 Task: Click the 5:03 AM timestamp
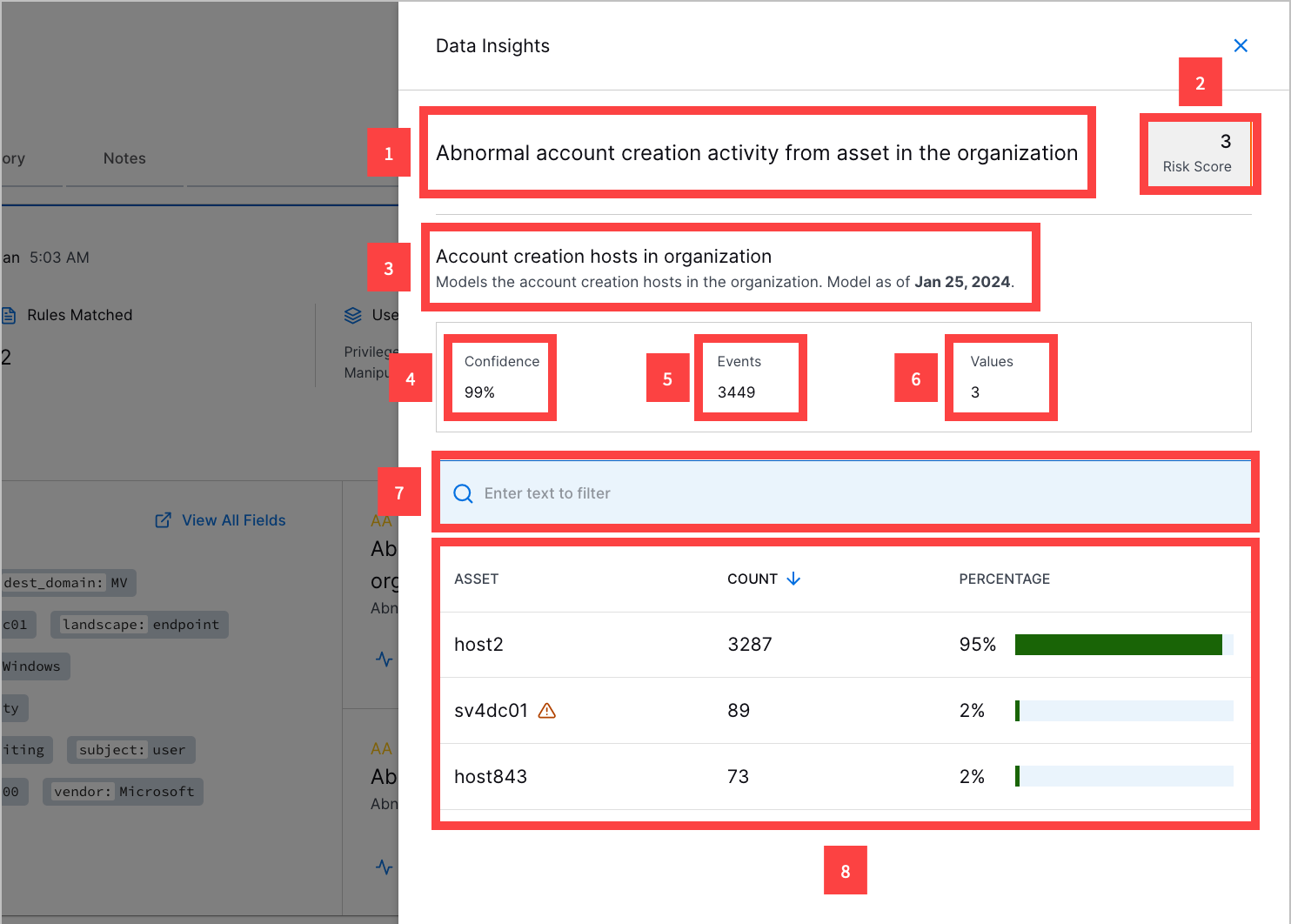click(x=59, y=258)
